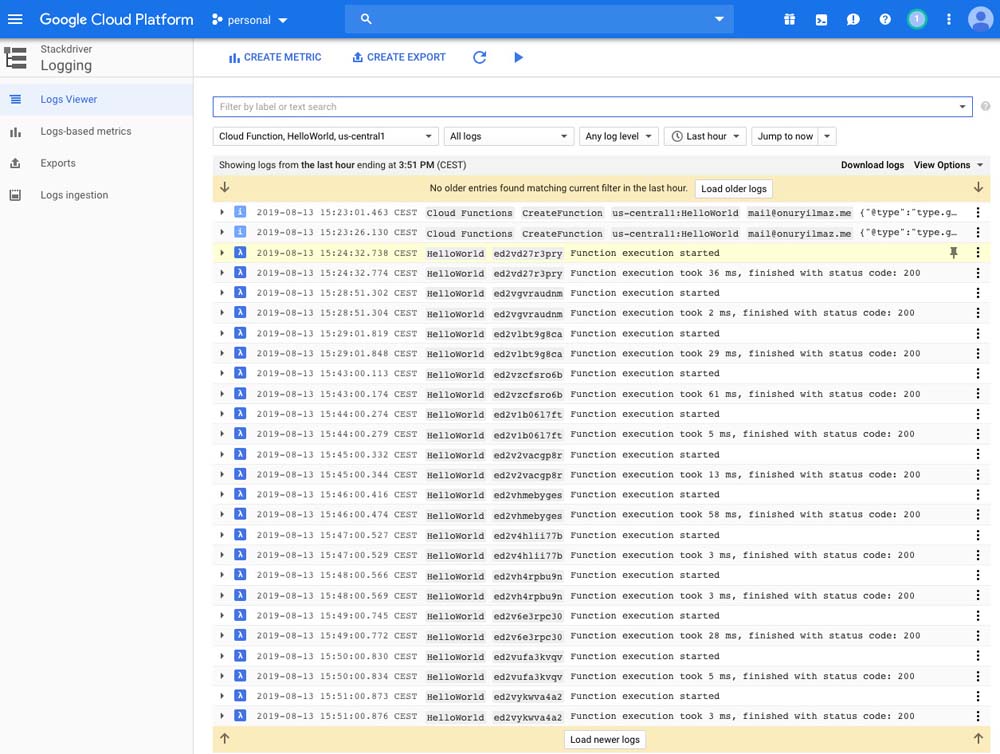Open the help question mark icon

click(x=885, y=19)
